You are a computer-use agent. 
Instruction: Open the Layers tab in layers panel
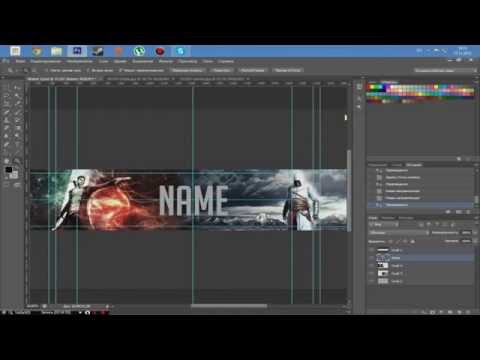(373, 218)
